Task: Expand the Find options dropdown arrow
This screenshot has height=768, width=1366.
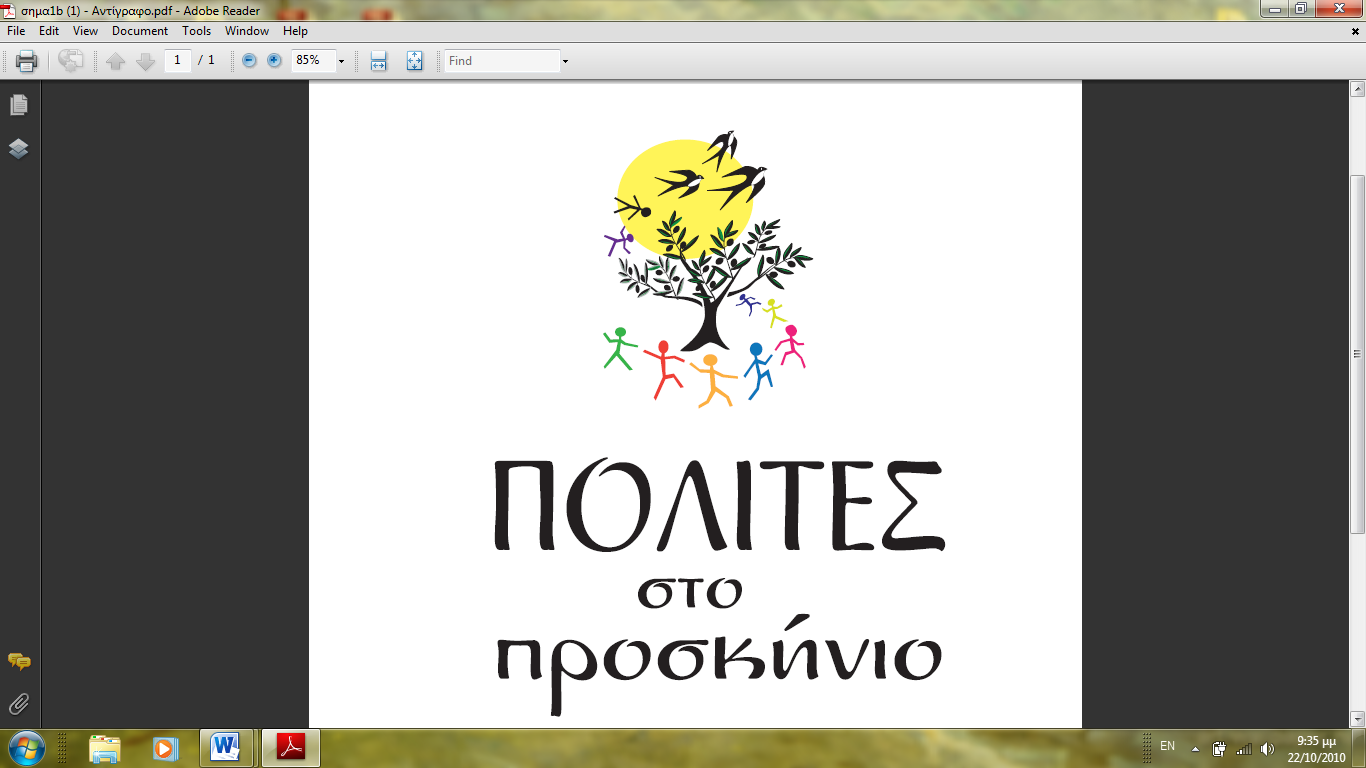Action: pos(565,61)
